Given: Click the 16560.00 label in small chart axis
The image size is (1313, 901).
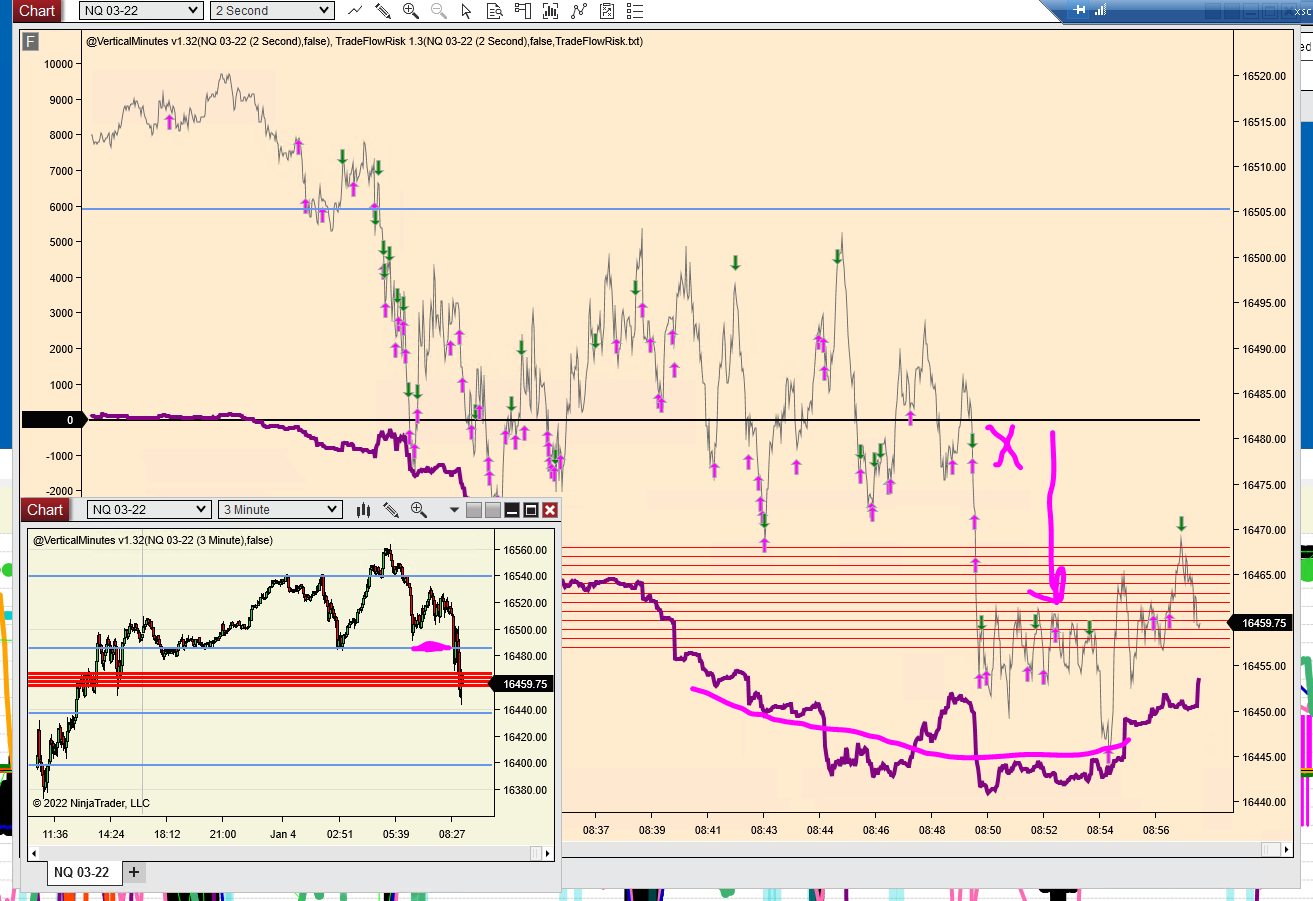Looking at the screenshot, I should (526, 550).
